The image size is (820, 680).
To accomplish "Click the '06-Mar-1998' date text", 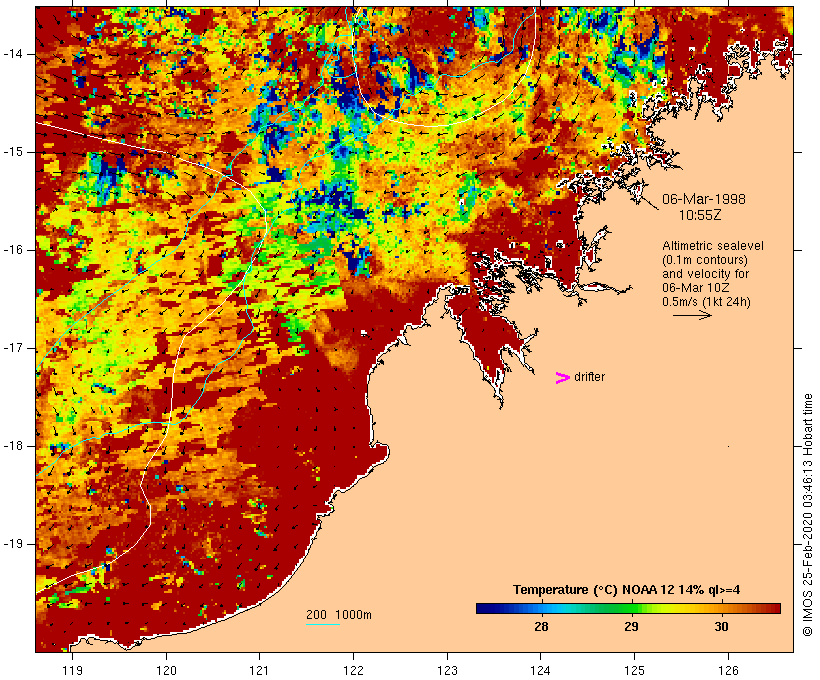I will [x=704, y=199].
